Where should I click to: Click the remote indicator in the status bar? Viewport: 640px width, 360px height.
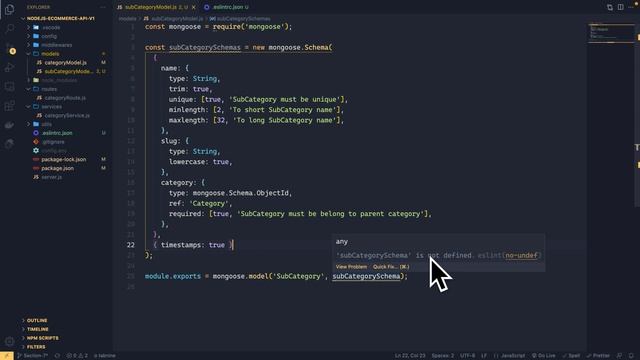(7, 356)
